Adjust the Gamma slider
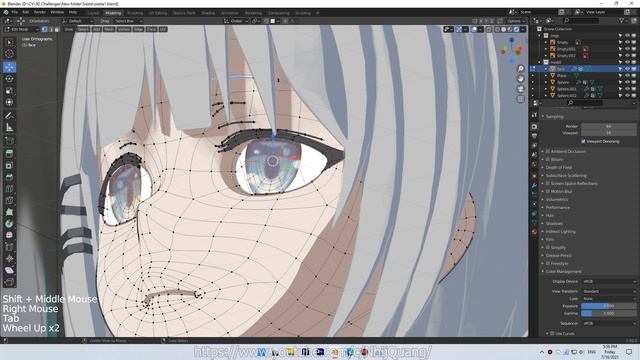 [x=609, y=313]
